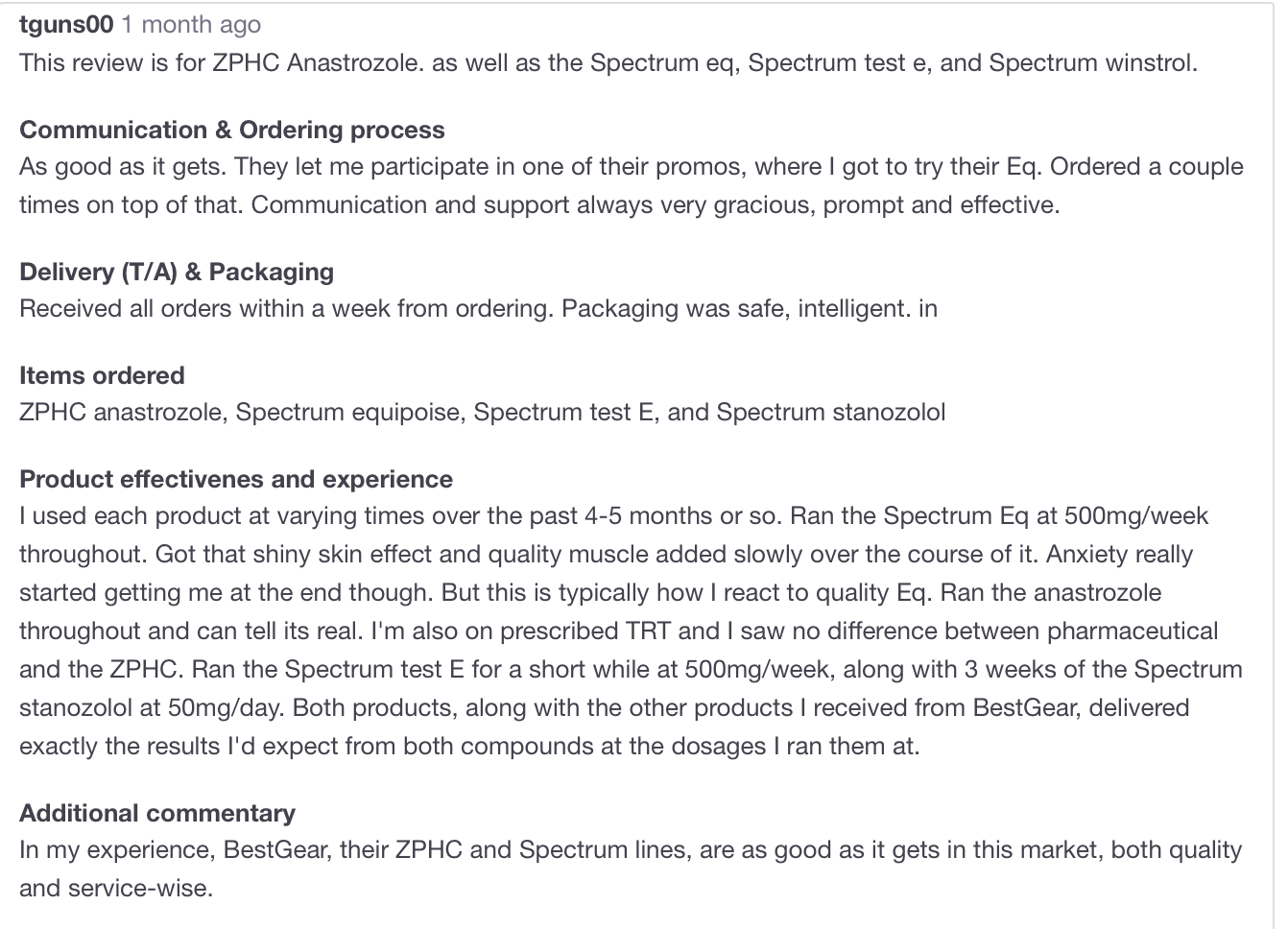This screenshot has width=1288, height=929.
Task: Click the 'Delivery (T/A) & Packaging' heading
Action: [177, 272]
